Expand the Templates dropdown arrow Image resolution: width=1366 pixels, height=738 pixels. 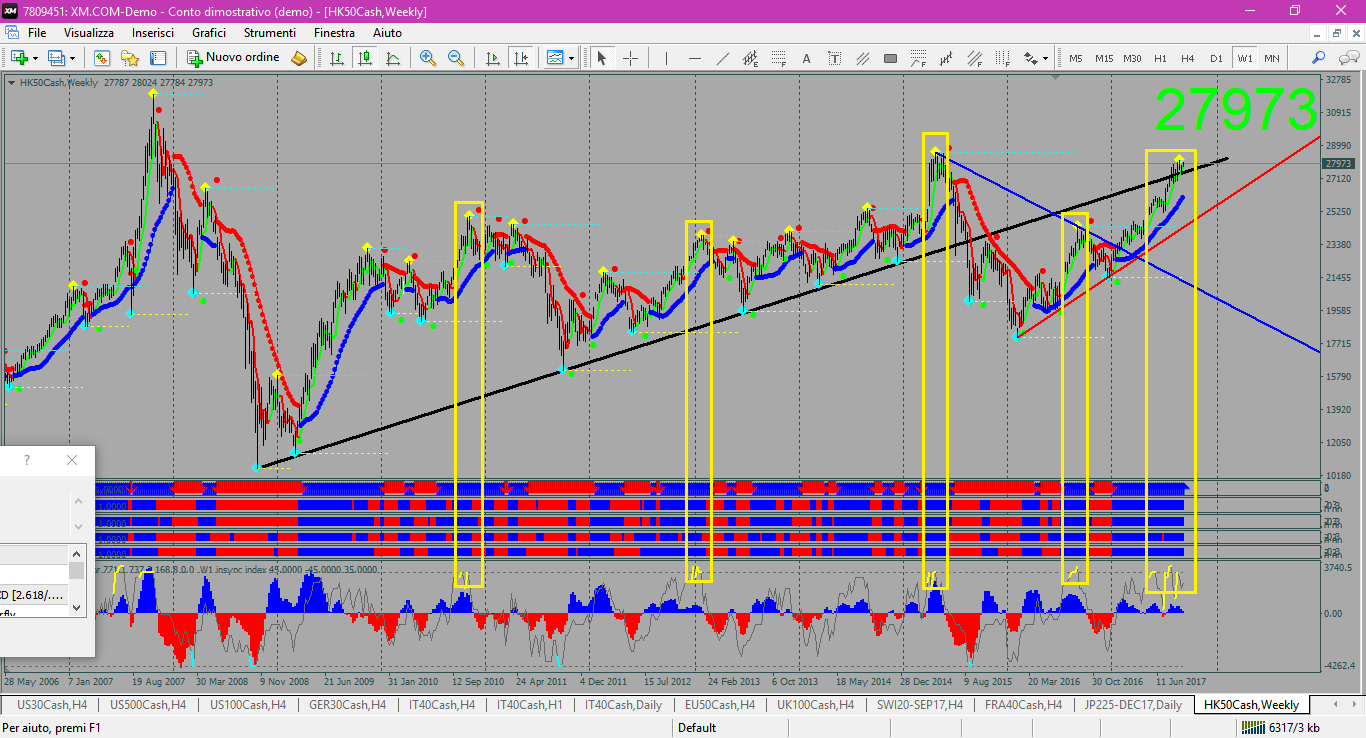(x=572, y=58)
